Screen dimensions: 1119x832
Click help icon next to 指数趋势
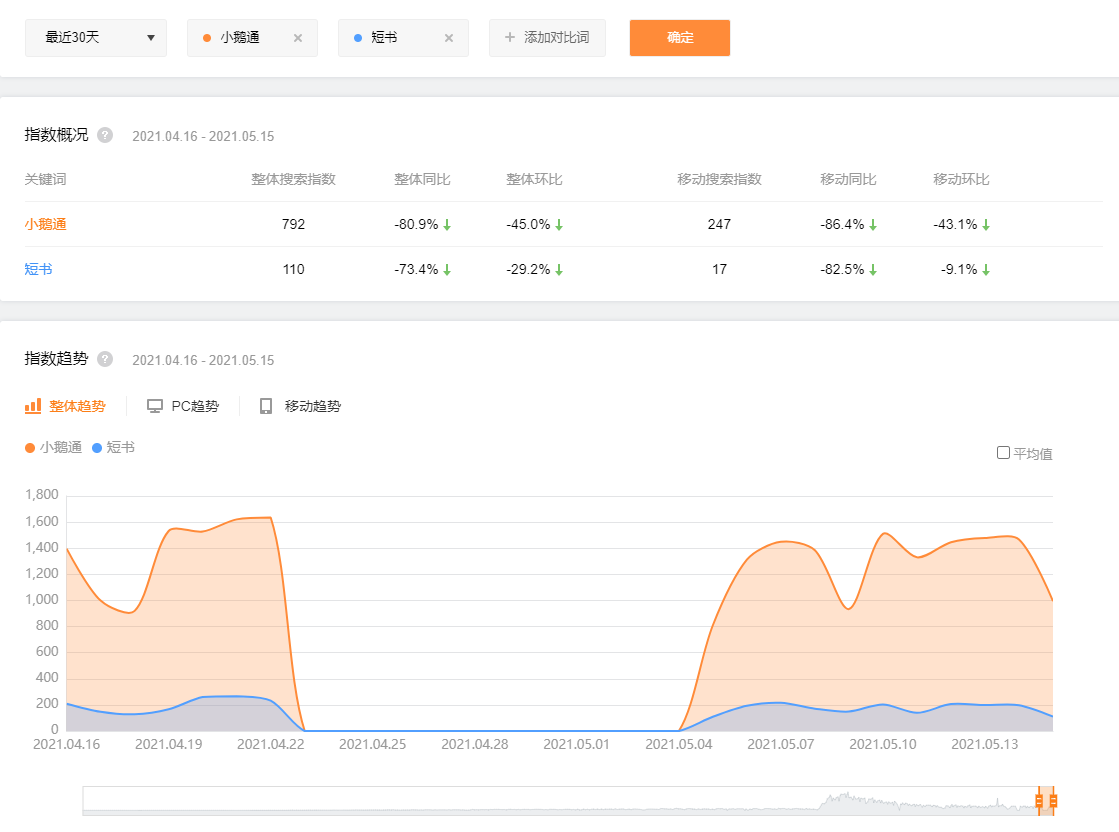pos(105,359)
